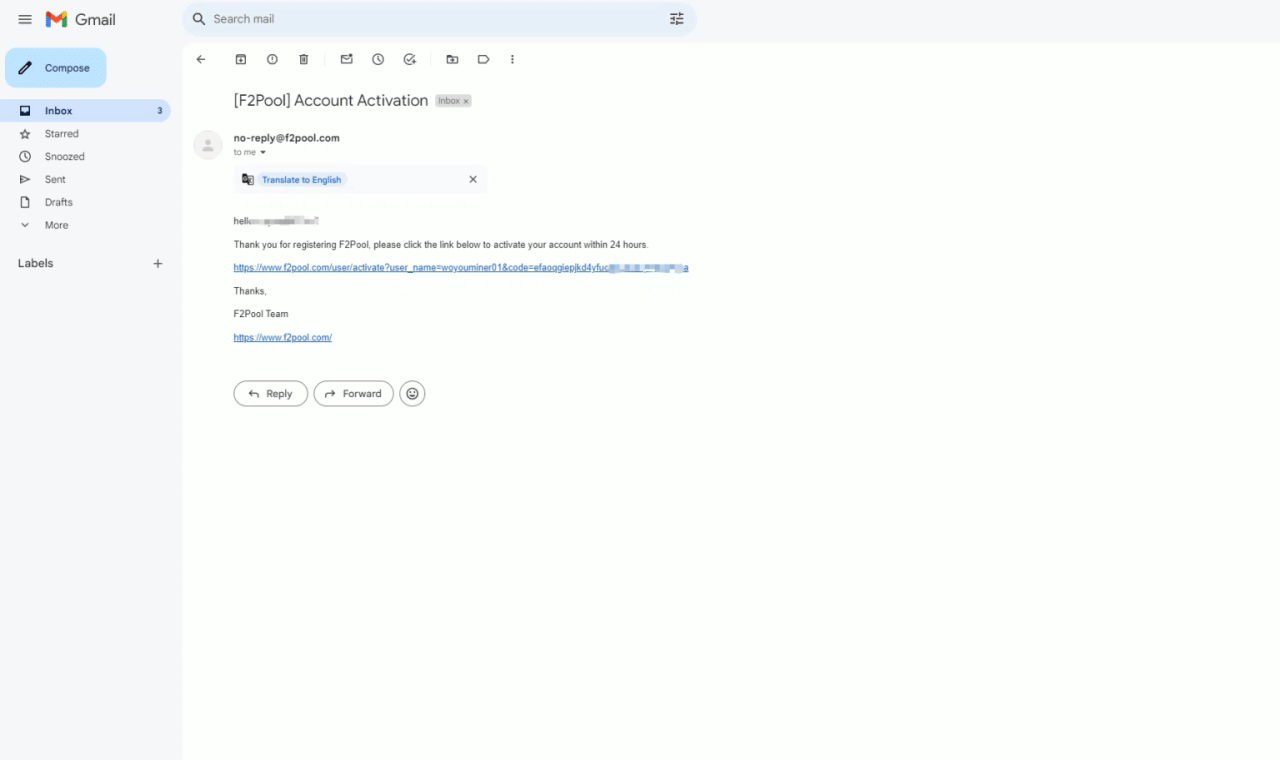This screenshot has height=760, width=1280.
Task: Dismiss the Translate to English bar
Action: click(473, 180)
